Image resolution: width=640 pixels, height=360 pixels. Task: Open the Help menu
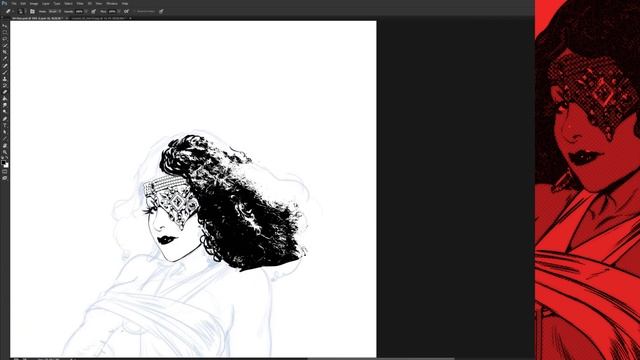tap(125, 3)
